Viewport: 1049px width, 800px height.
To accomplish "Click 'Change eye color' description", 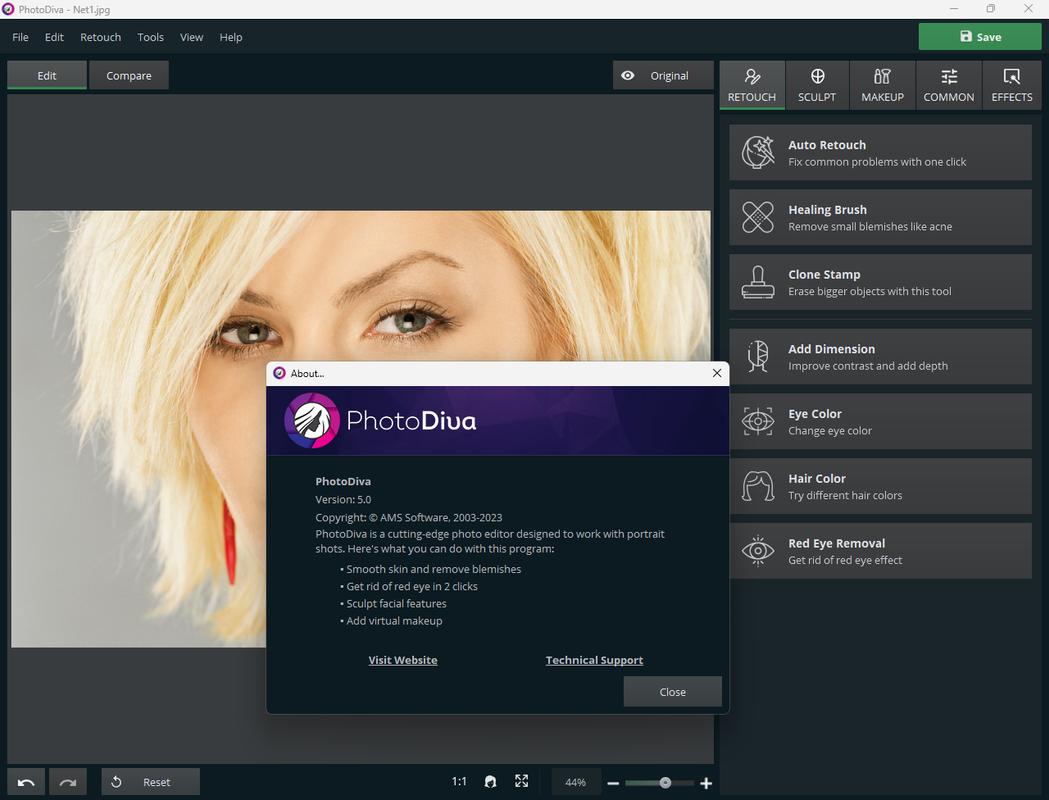I will coord(830,431).
